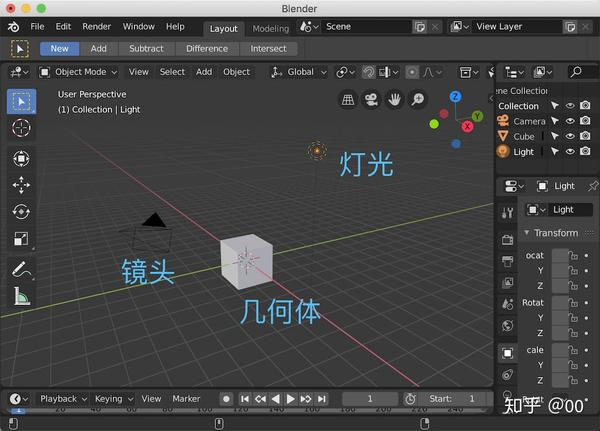Viewport: 600px width, 431px height.
Task: Click the pan view hand icon
Action: click(x=395, y=100)
